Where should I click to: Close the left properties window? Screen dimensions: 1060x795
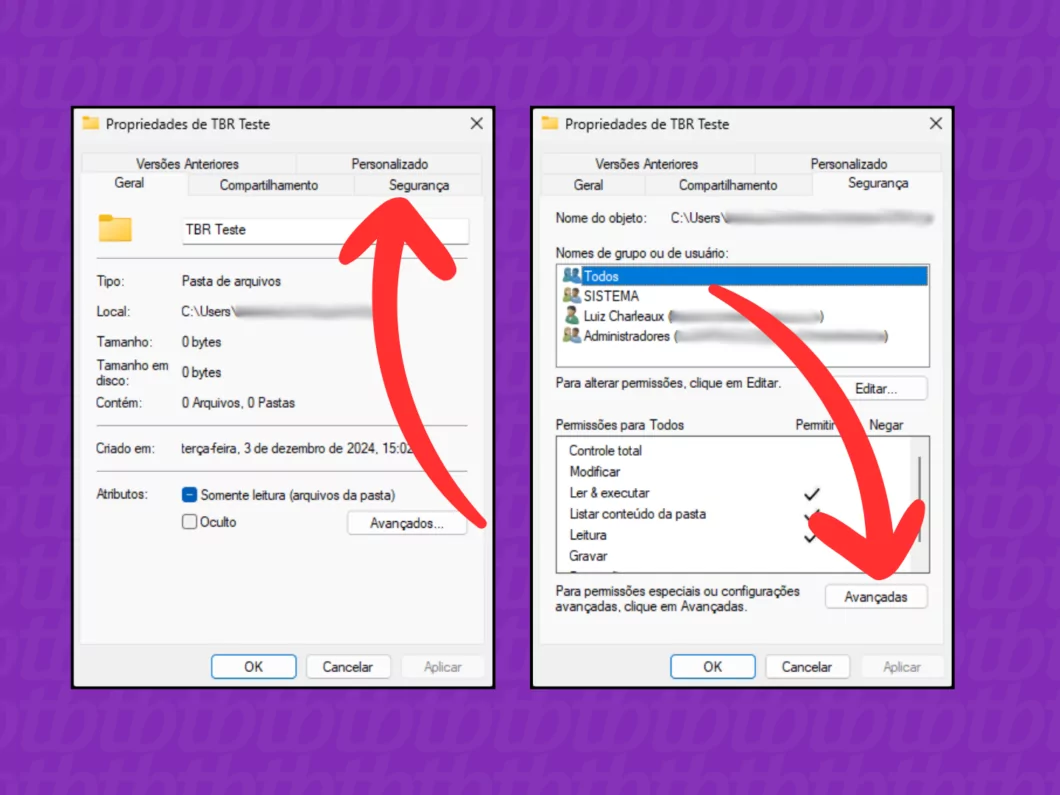[477, 124]
